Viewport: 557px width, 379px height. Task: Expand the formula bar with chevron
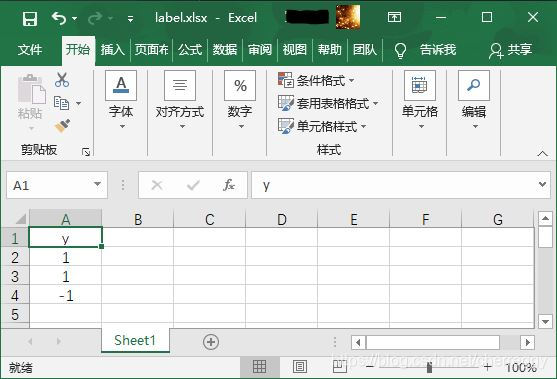tap(542, 184)
